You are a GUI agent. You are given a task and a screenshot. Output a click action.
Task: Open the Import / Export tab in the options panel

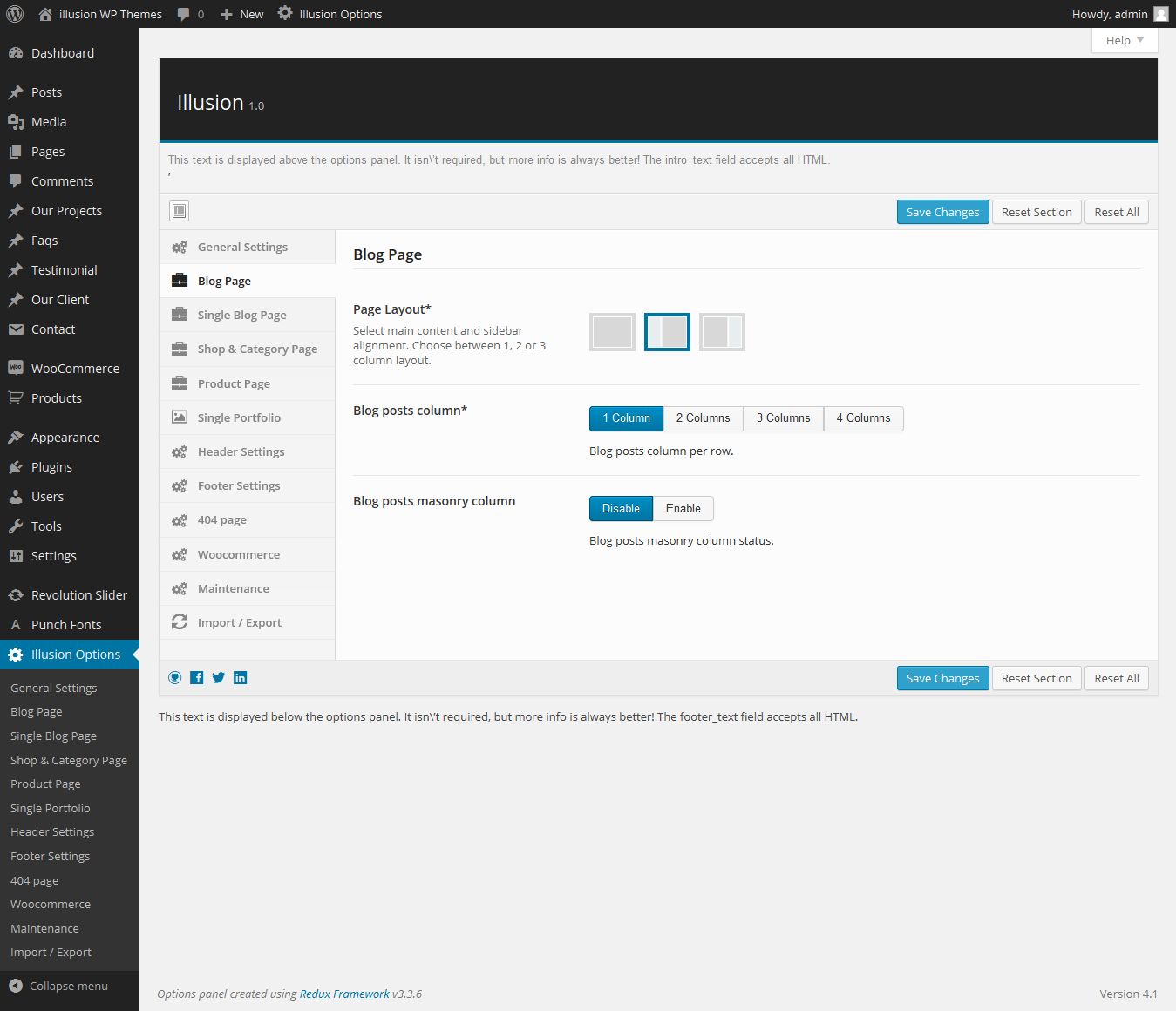(248, 622)
